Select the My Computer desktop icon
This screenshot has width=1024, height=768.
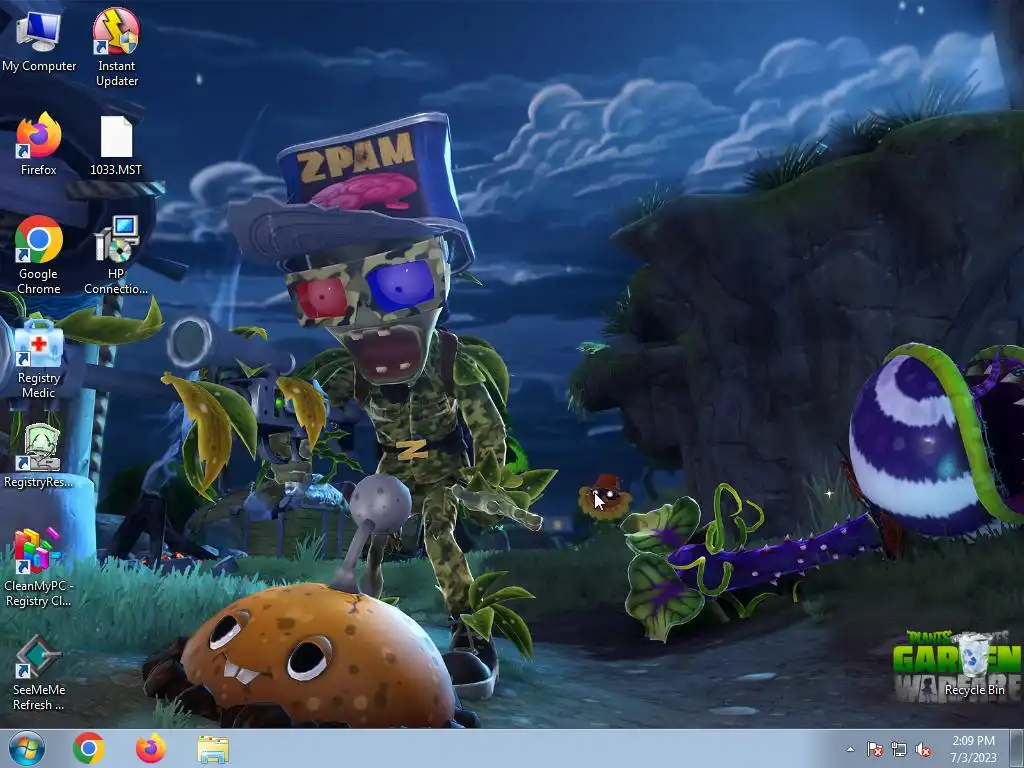point(39,41)
